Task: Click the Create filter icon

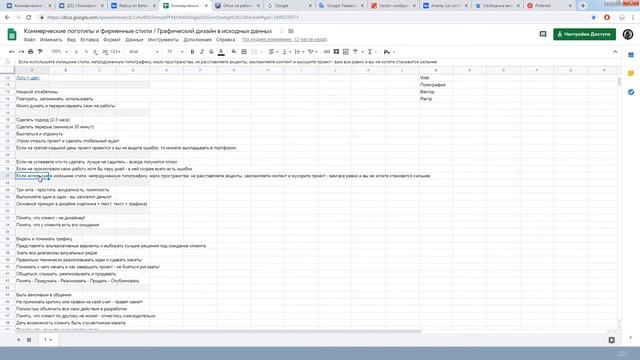Action: pyautogui.click(x=356, y=52)
